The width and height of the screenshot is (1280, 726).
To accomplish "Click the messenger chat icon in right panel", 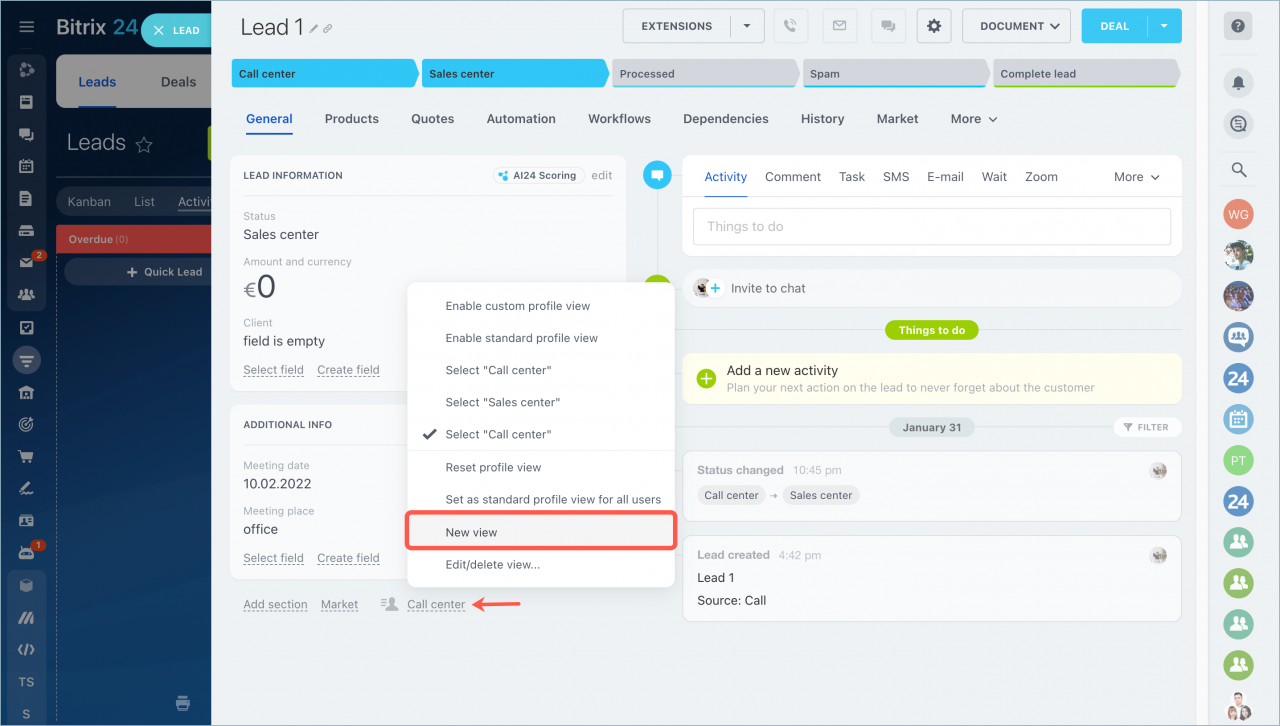I will [x=1238, y=124].
